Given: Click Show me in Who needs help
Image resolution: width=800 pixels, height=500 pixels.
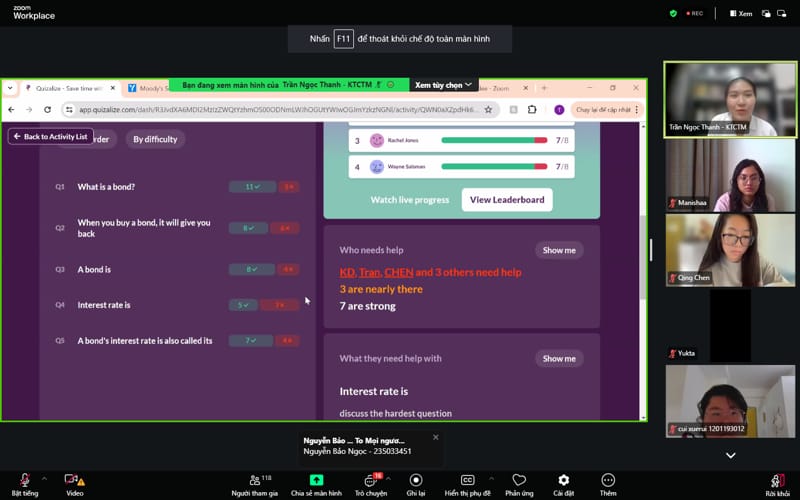Looking at the screenshot, I should pyautogui.click(x=559, y=250).
